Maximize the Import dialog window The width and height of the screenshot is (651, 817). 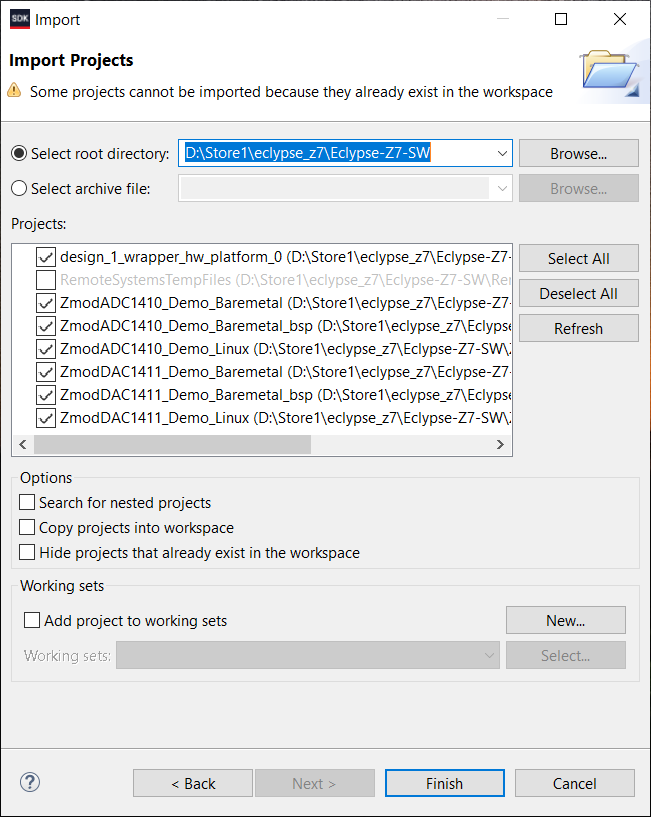tap(561, 19)
